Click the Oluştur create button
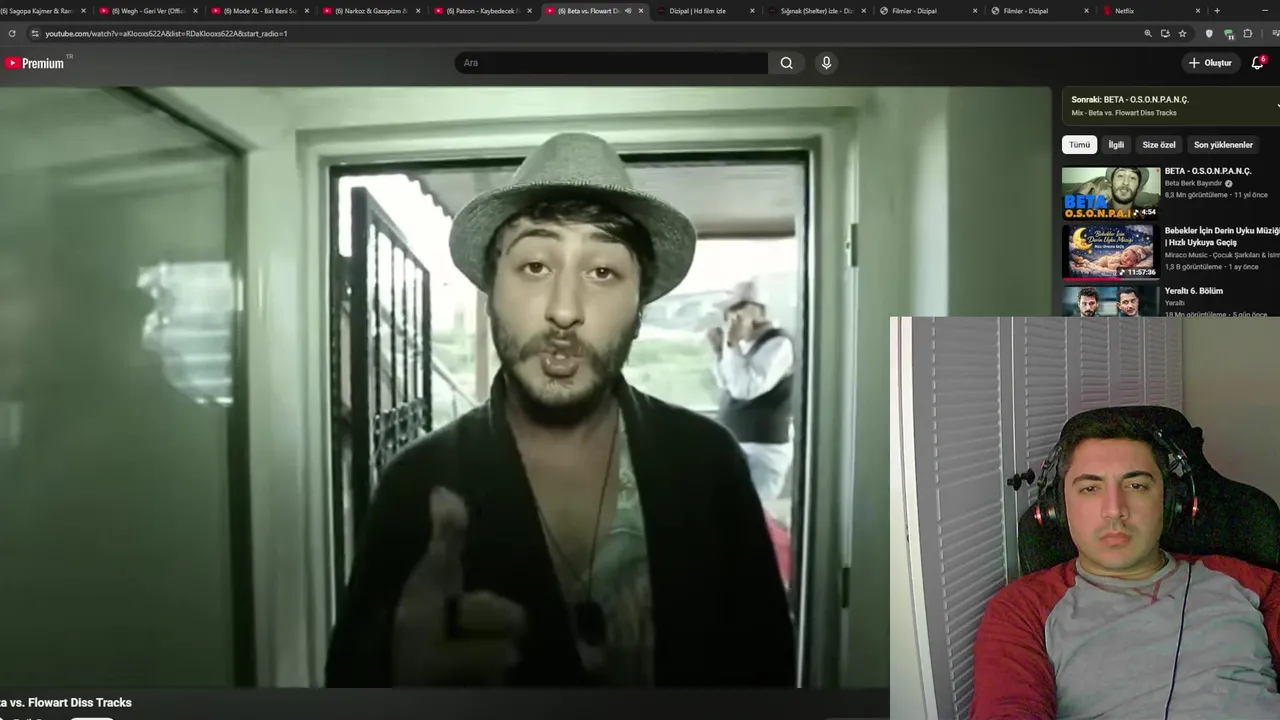This screenshot has width=1280, height=720. 1210,63
